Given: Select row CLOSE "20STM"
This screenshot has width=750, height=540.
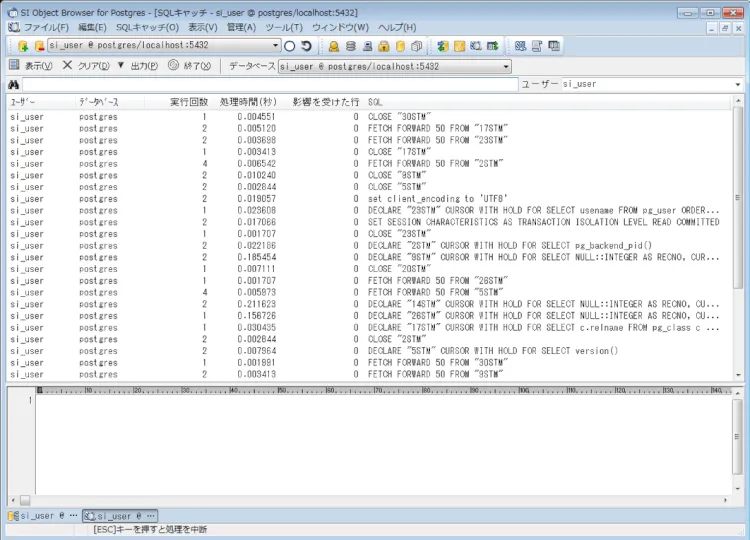Looking at the screenshot, I should (x=368, y=269).
